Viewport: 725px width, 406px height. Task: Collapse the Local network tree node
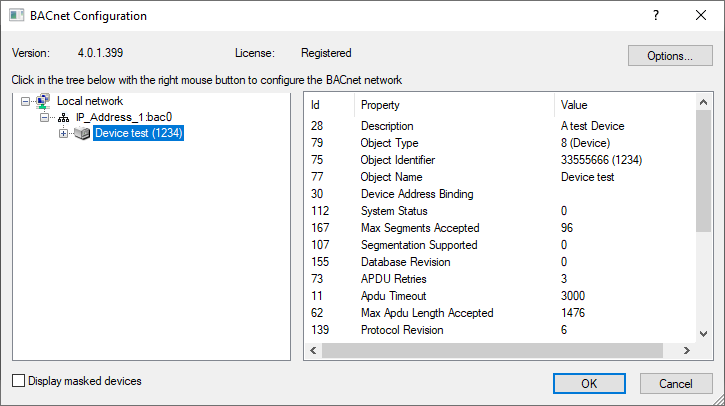pyautogui.click(x=26, y=101)
